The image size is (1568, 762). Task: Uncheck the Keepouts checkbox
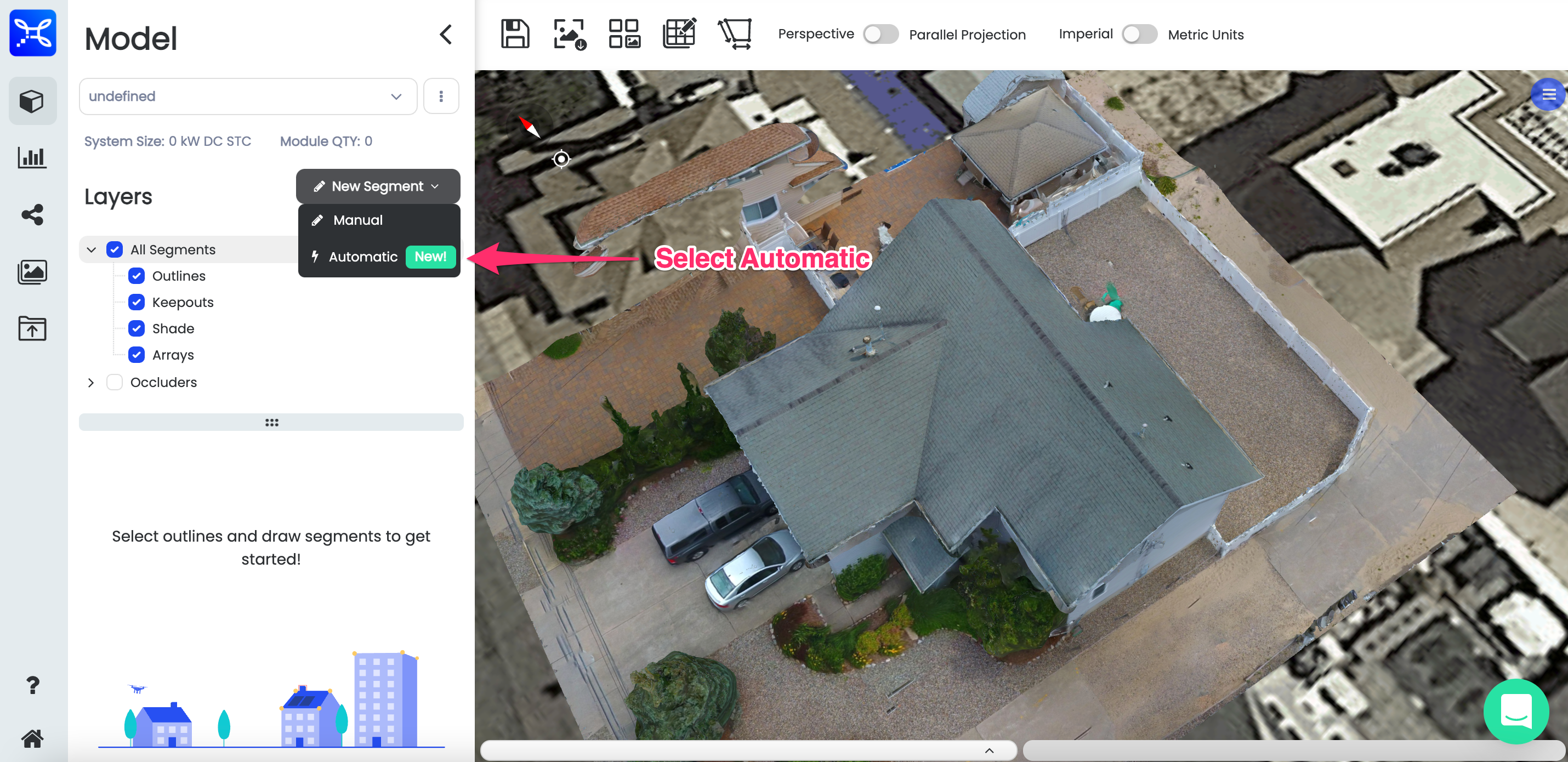tap(137, 302)
